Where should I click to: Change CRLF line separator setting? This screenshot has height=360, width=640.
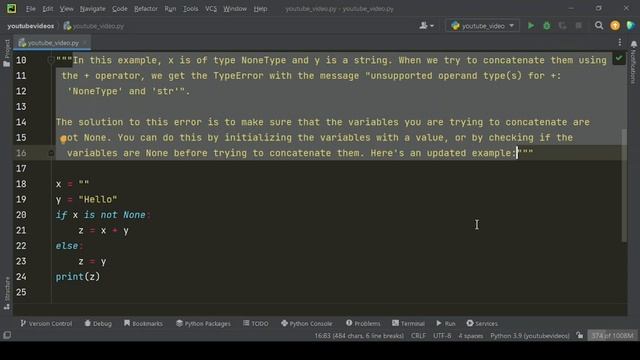418,336
